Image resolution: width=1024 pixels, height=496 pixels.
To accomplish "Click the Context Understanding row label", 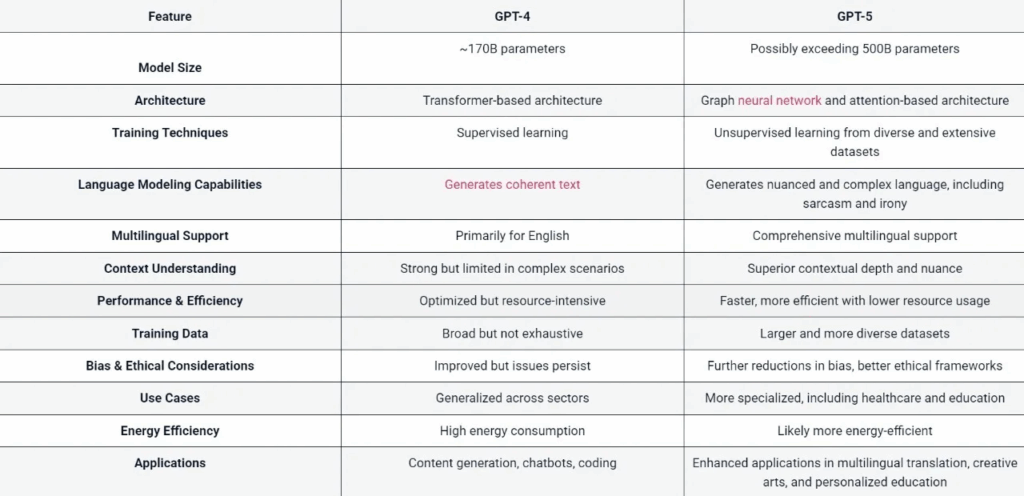I will (170, 269).
